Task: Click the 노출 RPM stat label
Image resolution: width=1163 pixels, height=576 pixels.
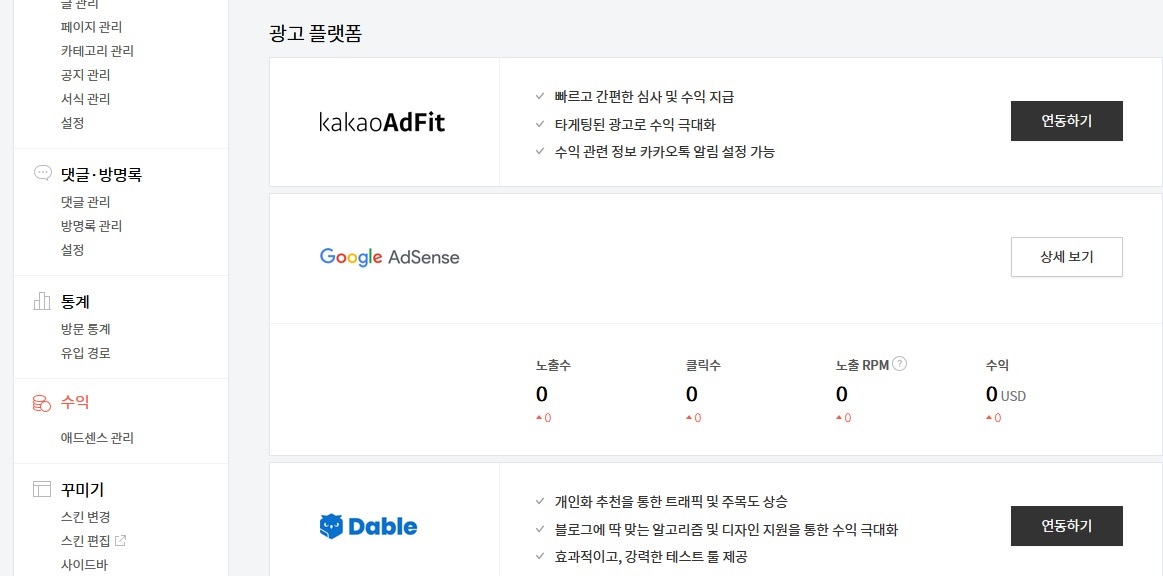Action: point(862,365)
